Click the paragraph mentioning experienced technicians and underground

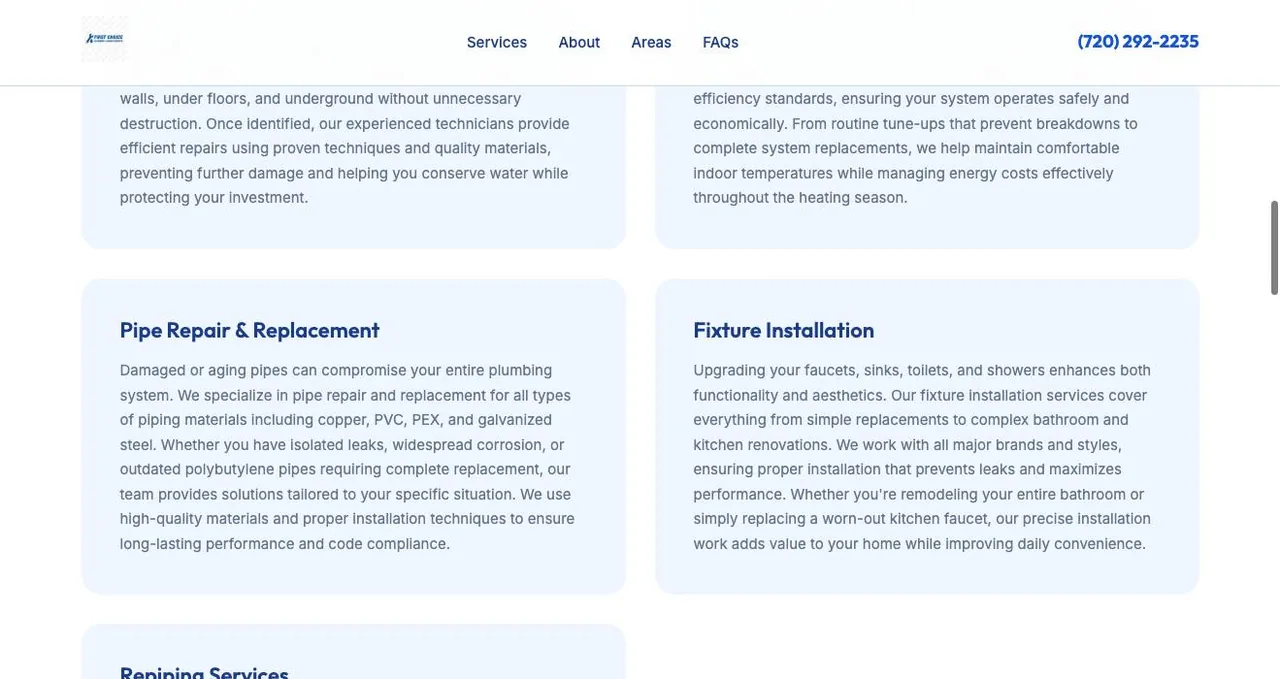point(346,136)
